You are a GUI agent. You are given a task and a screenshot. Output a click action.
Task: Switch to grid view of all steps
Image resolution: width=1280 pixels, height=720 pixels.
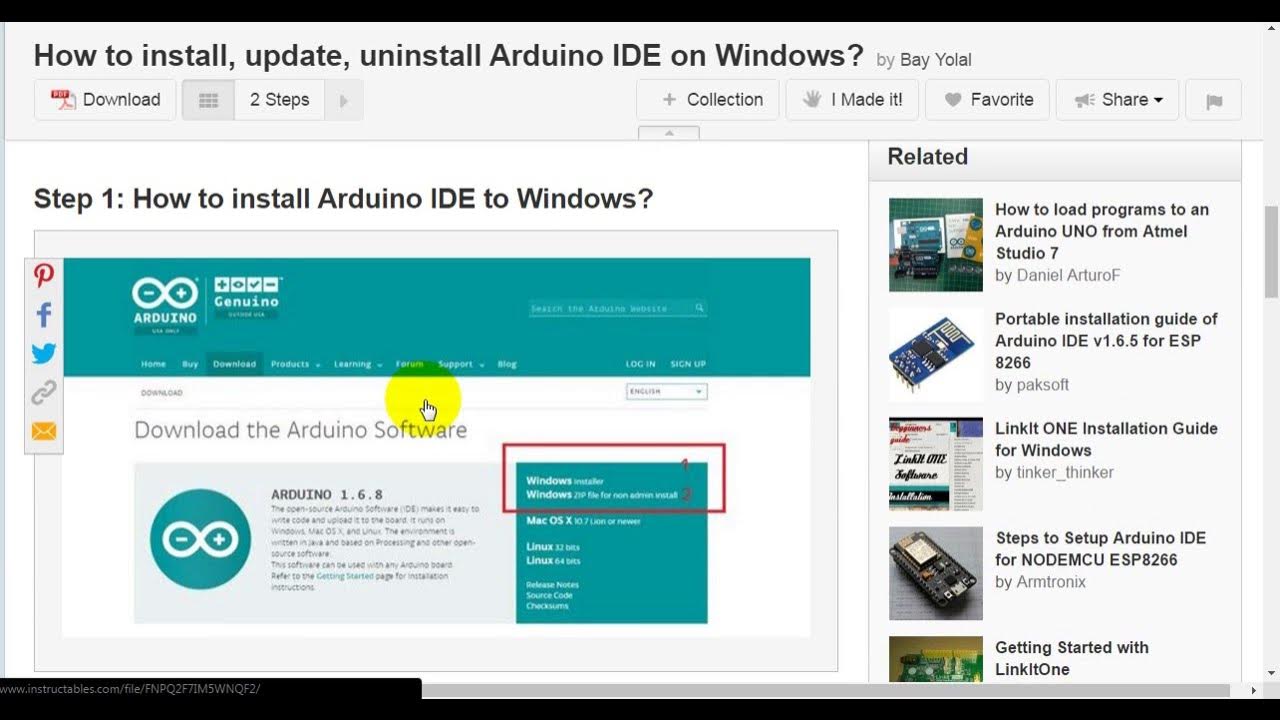point(208,100)
